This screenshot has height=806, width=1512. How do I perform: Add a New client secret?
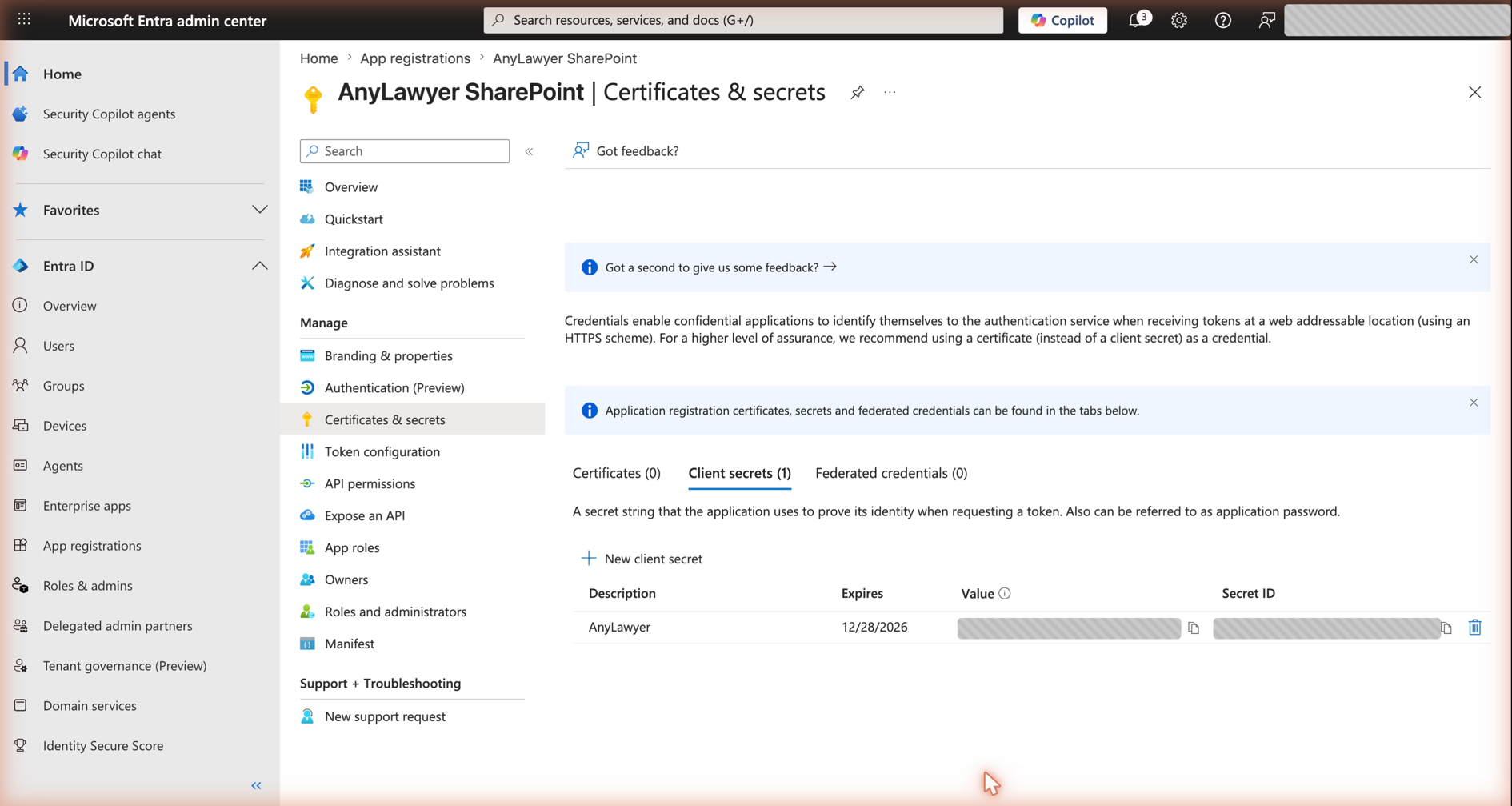pyautogui.click(x=642, y=559)
